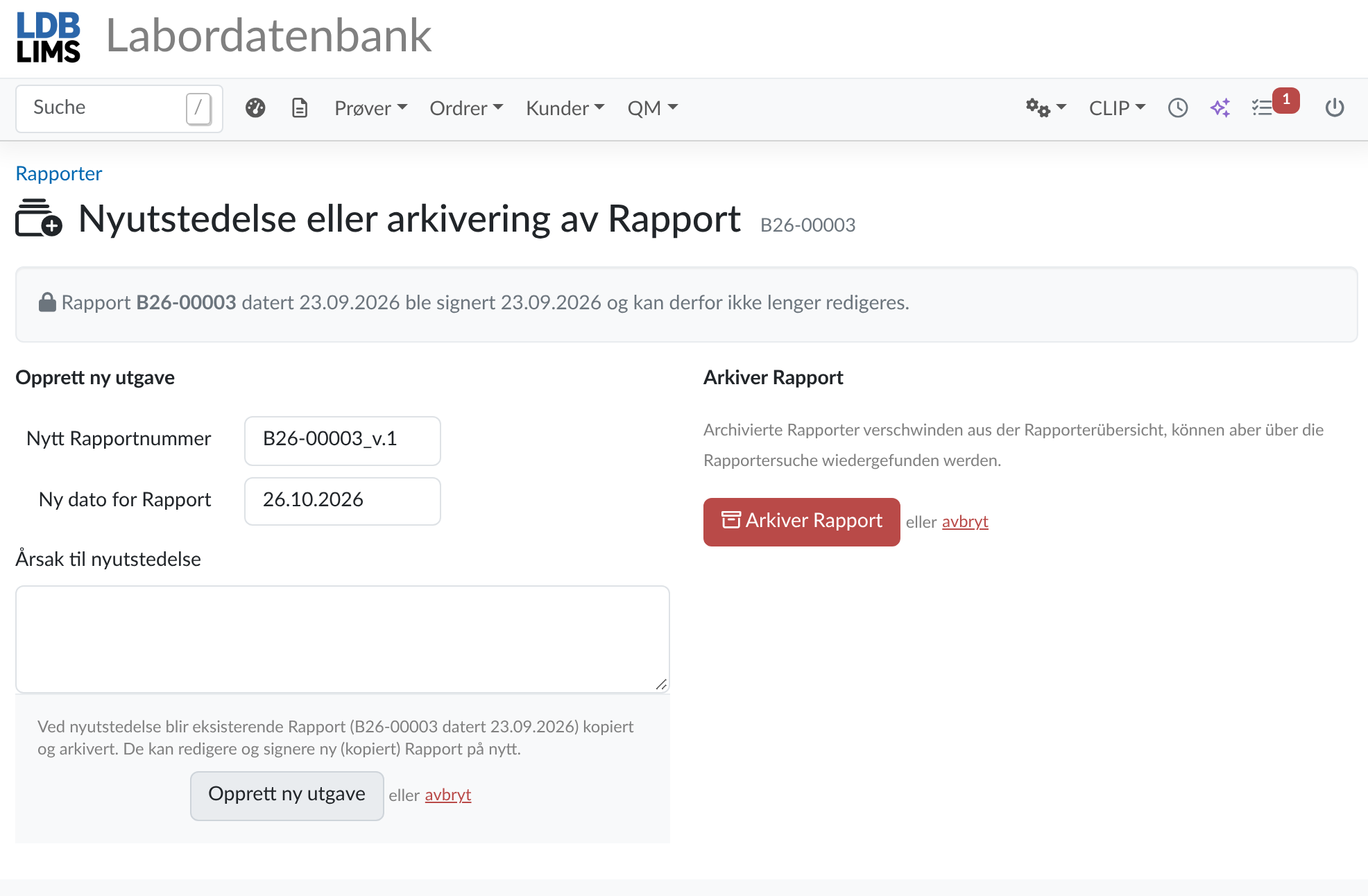Image resolution: width=1368 pixels, height=896 pixels.
Task: Expand the Kunder menu
Action: (565, 108)
